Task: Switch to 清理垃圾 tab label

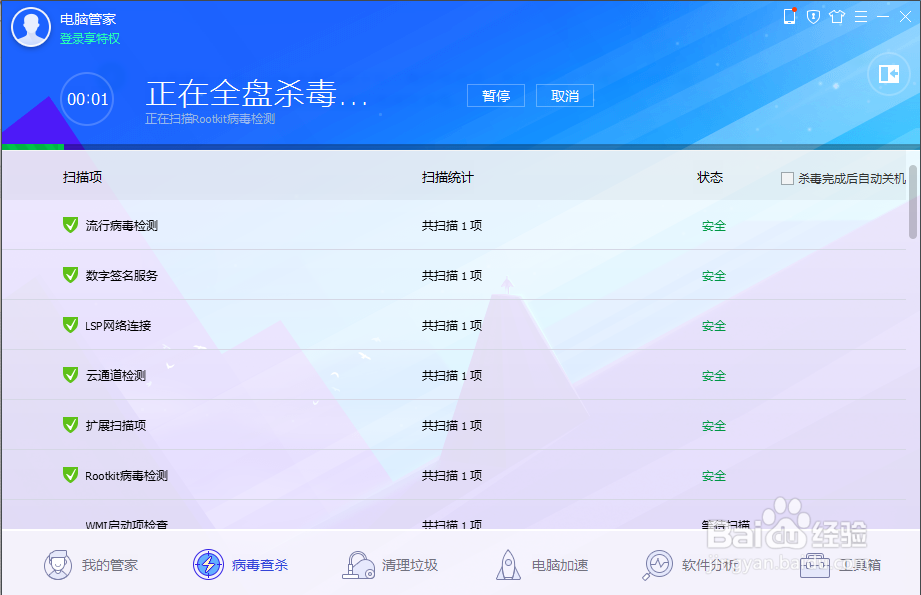Action: [x=410, y=565]
